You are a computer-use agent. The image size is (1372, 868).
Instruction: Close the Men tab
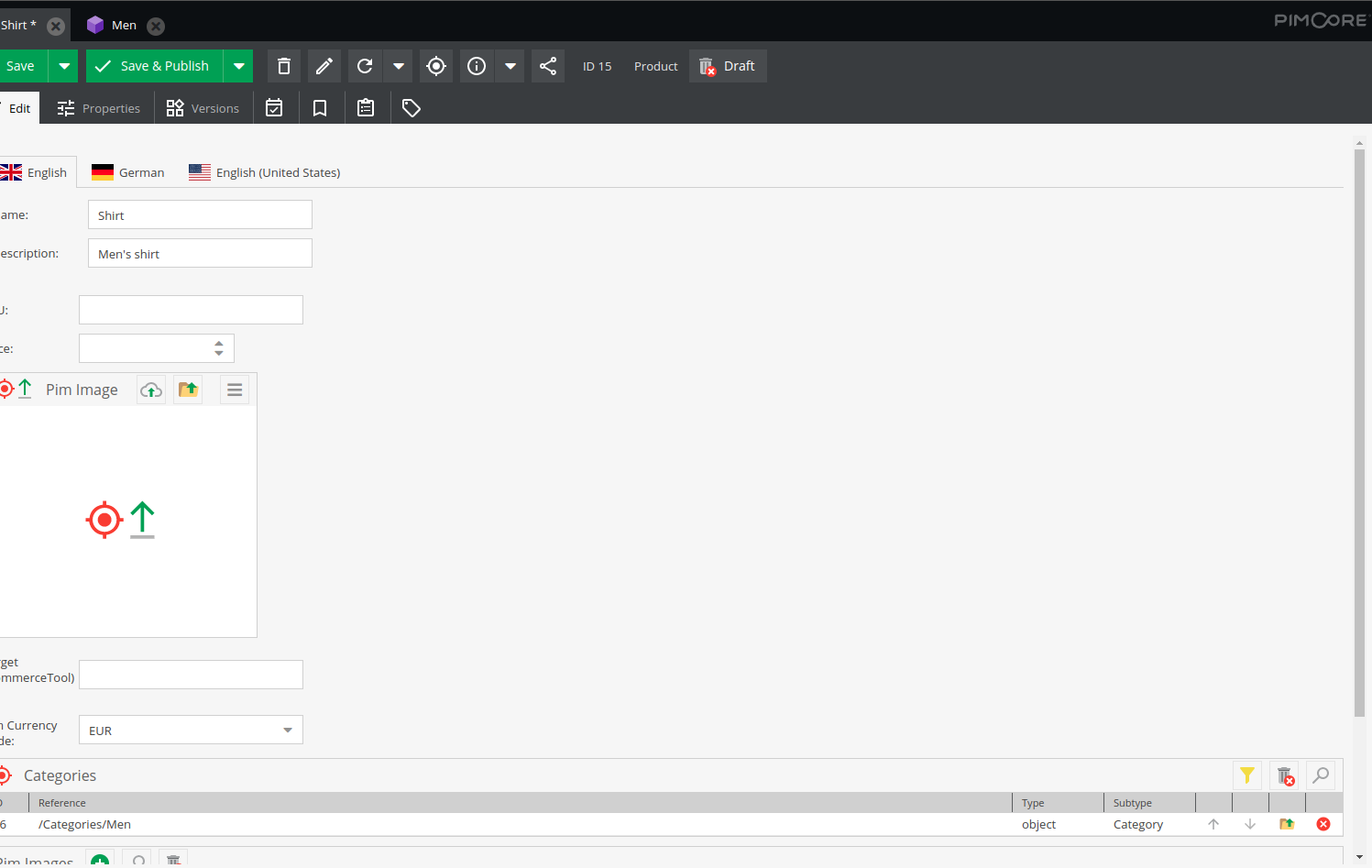[157, 26]
